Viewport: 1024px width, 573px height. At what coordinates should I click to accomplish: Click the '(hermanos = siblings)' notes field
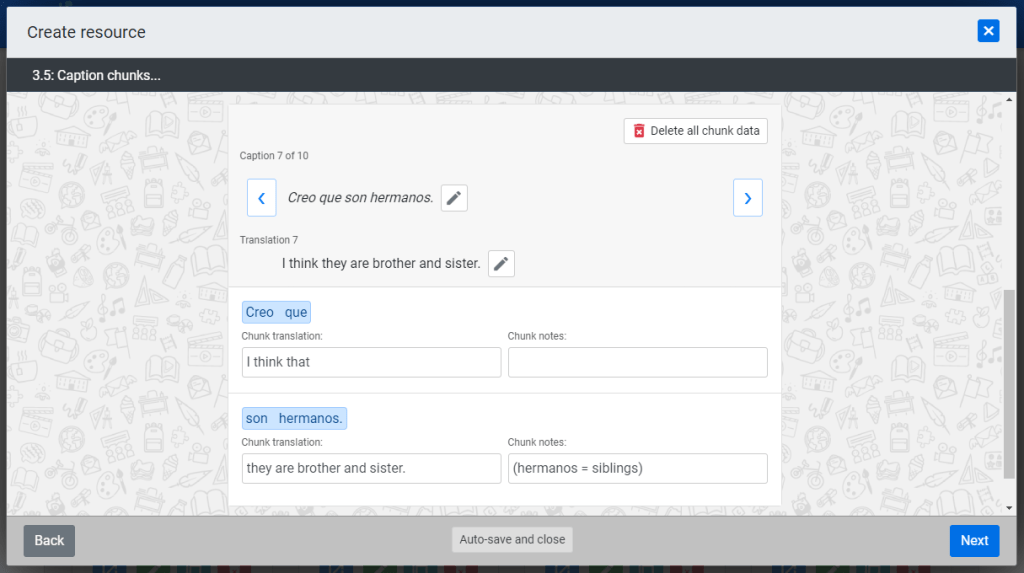(637, 468)
